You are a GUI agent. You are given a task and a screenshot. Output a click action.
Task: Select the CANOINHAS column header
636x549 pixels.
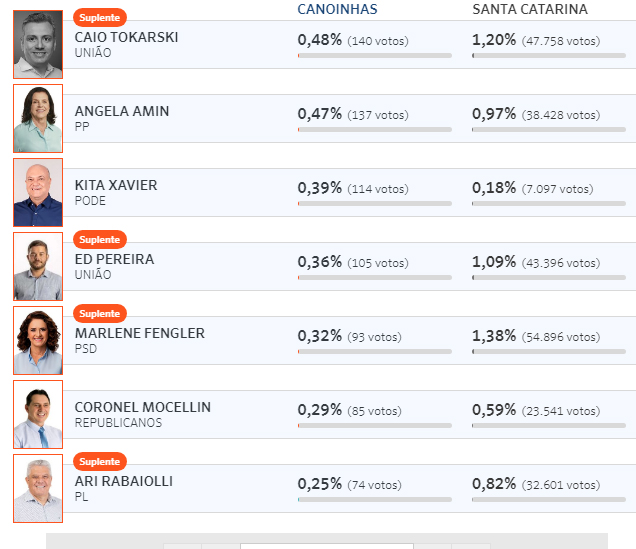[x=337, y=9]
